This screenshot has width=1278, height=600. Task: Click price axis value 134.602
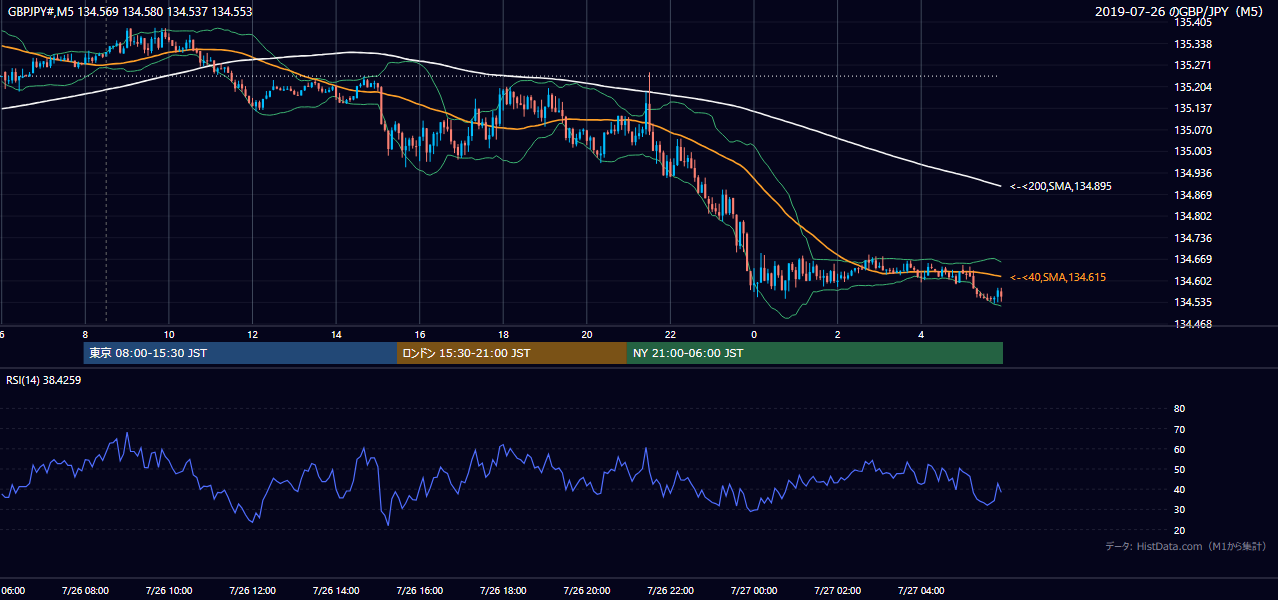point(1193,281)
